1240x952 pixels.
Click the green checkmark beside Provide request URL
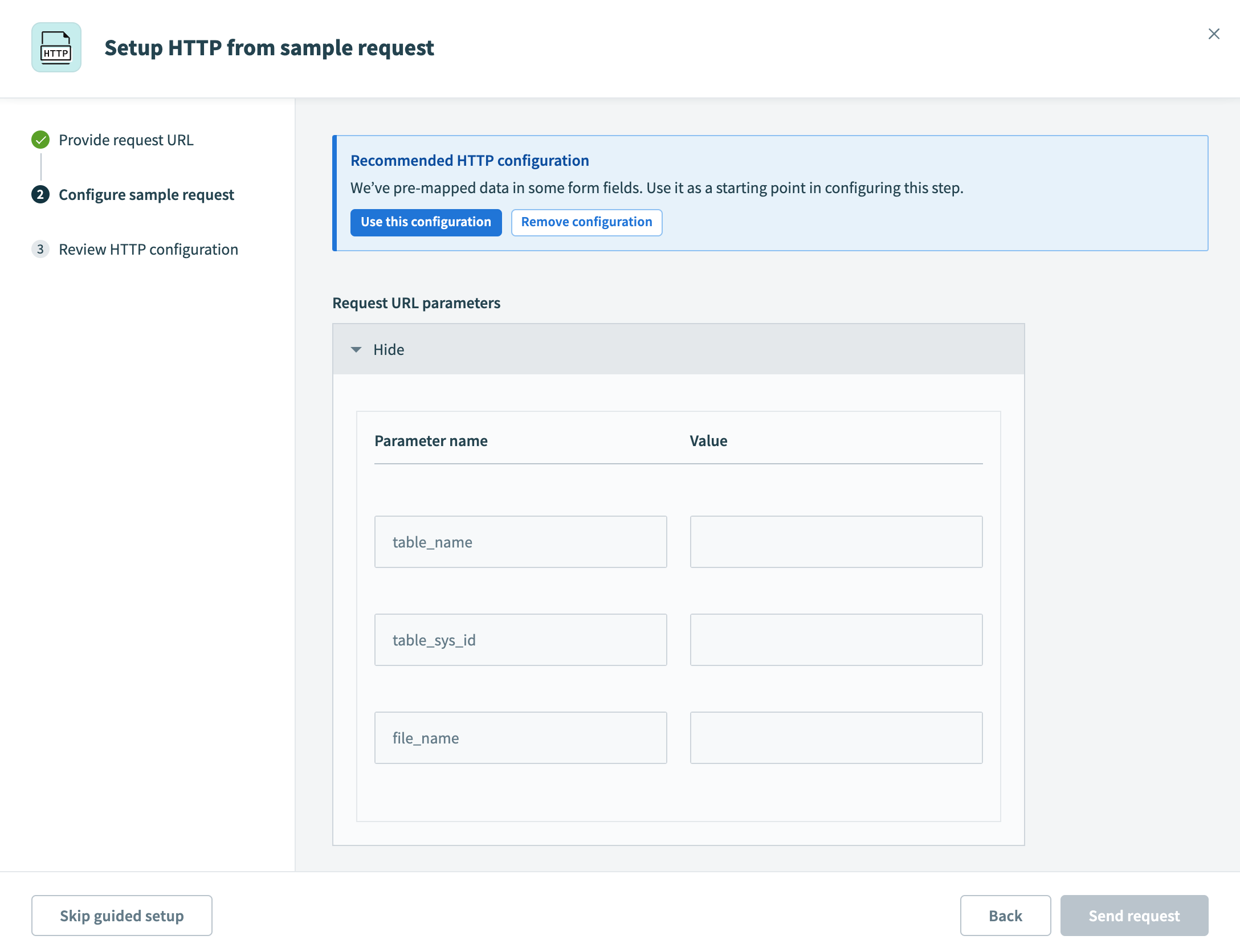[40, 140]
